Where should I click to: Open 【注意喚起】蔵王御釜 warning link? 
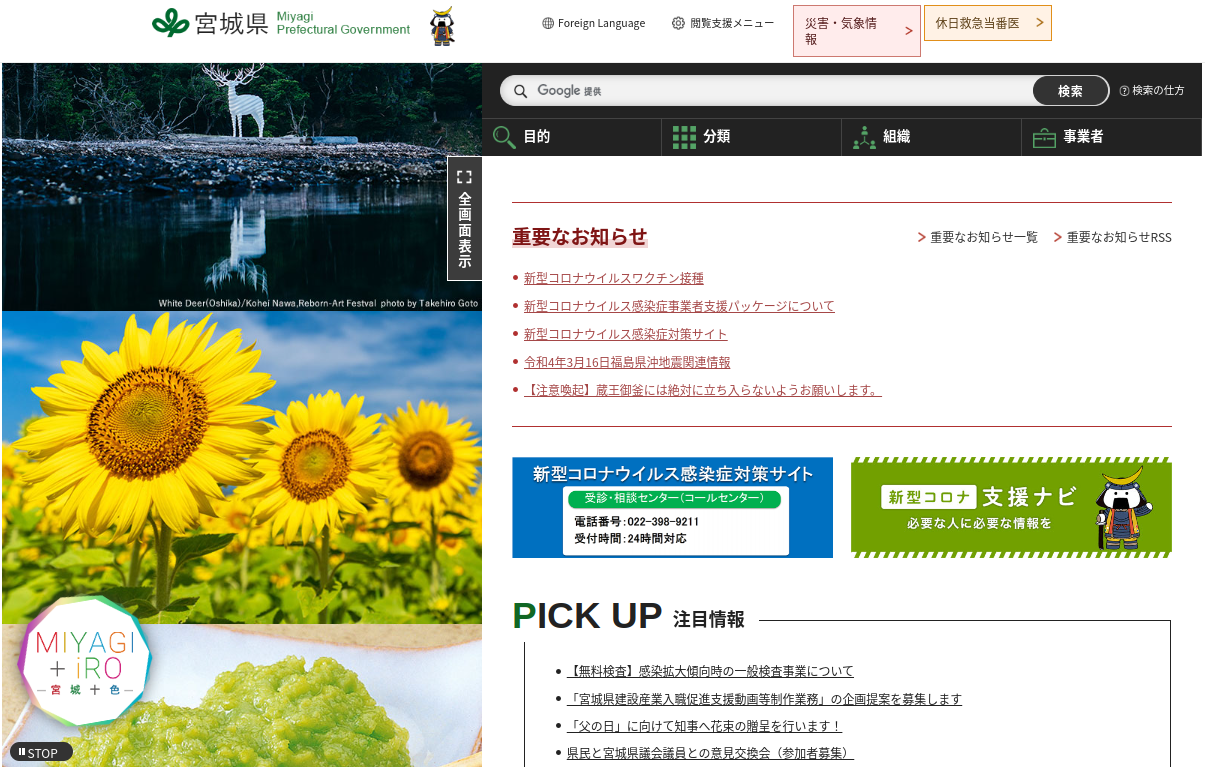(703, 390)
